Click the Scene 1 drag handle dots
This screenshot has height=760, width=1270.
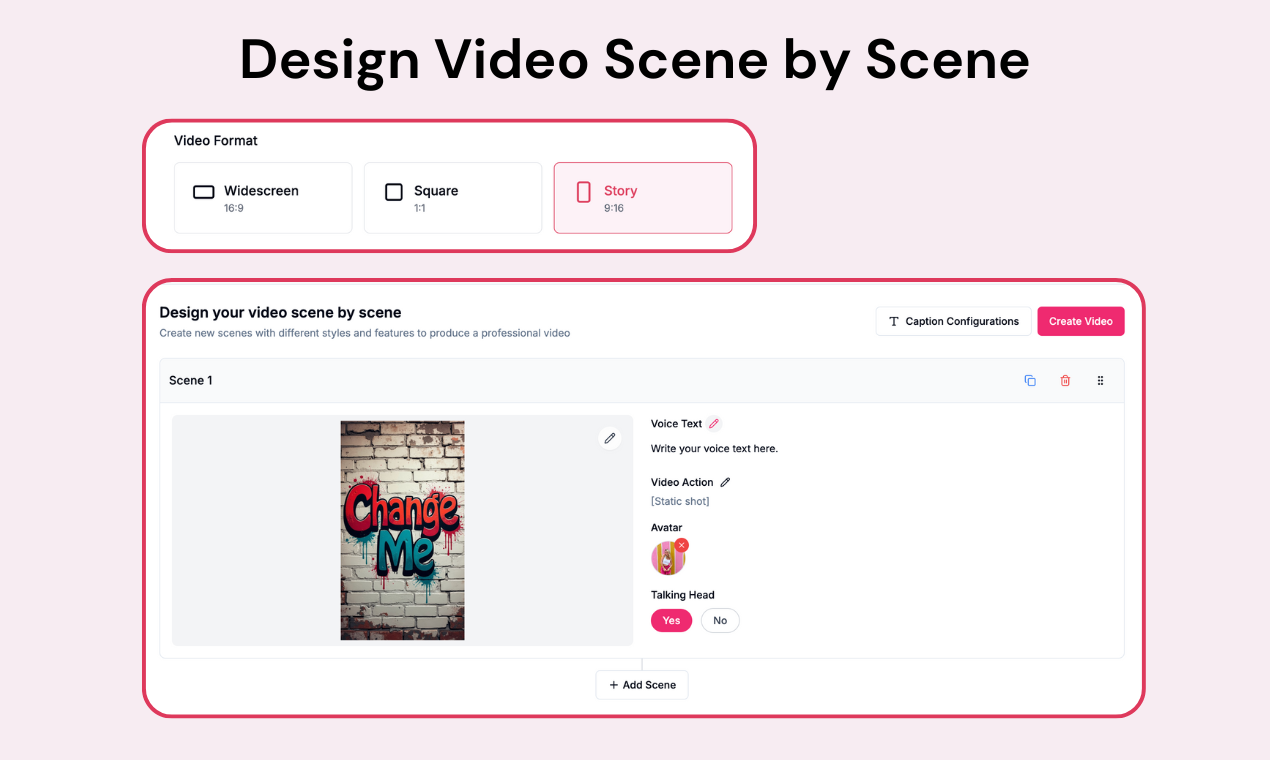(x=1100, y=381)
